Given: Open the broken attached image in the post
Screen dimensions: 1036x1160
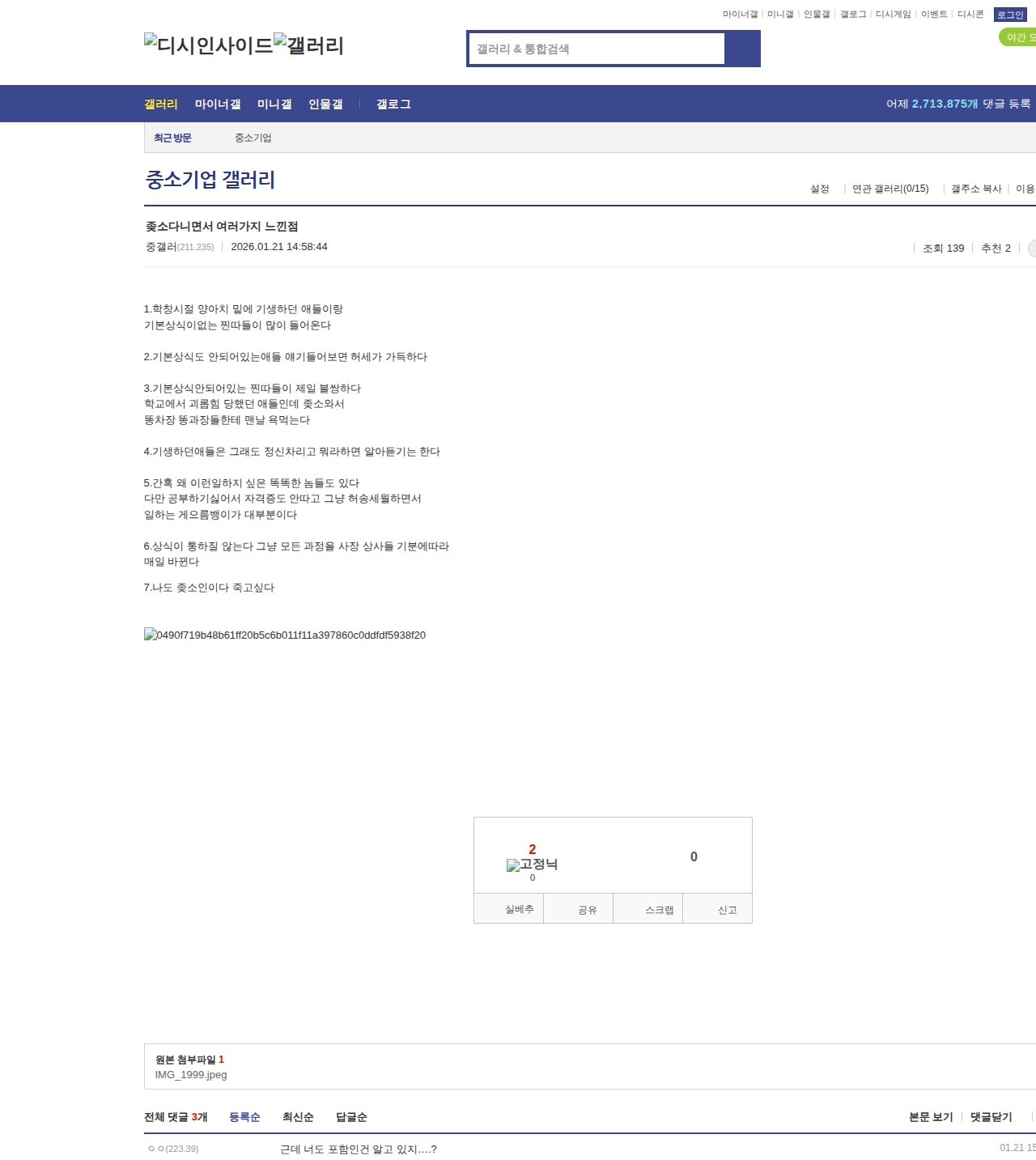Looking at the screenshot, I should [x=285, y=635].
